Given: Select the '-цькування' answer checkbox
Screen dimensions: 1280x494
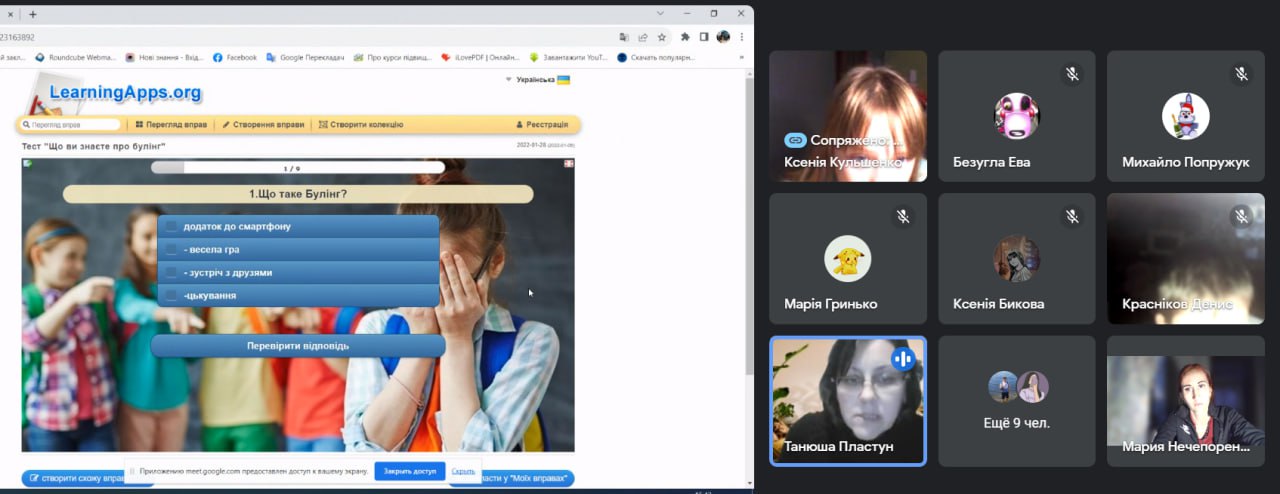Looking at the screenshot, I should coord(172,296).
